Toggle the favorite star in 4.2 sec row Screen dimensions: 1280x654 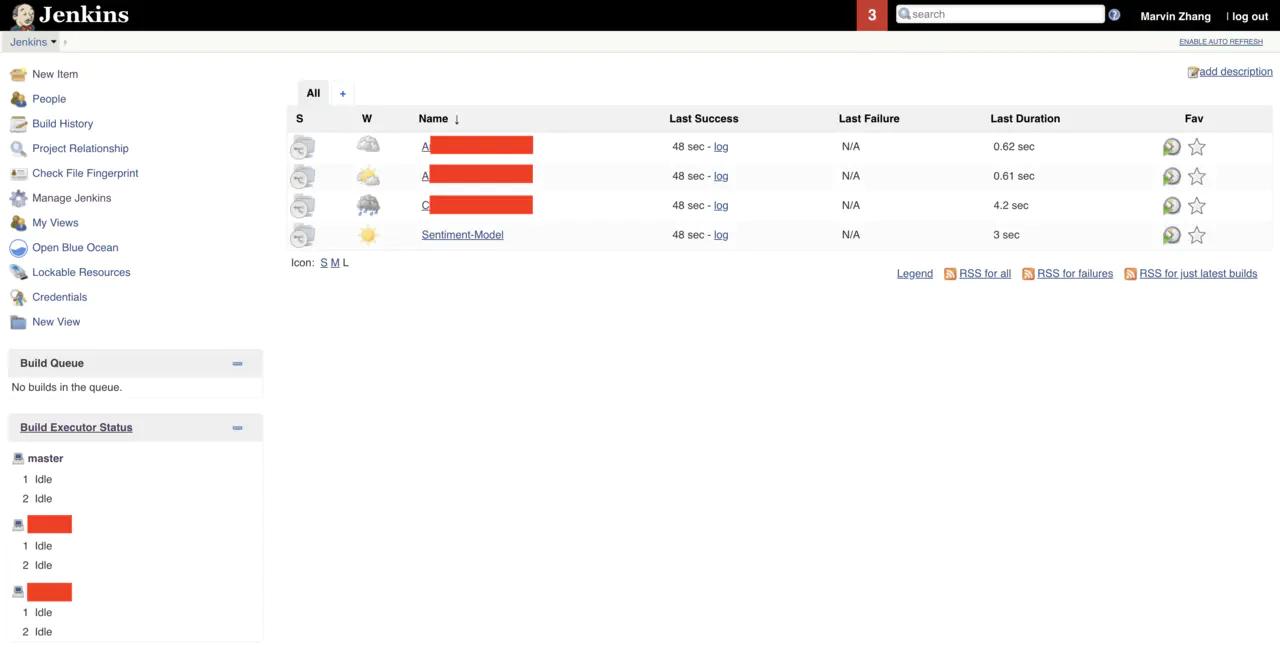click(1197, 206)
